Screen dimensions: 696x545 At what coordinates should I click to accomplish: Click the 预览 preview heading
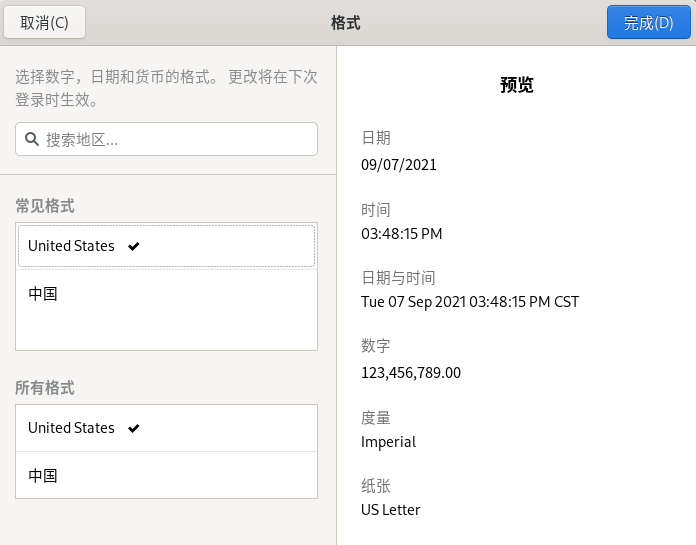(517, 85)
